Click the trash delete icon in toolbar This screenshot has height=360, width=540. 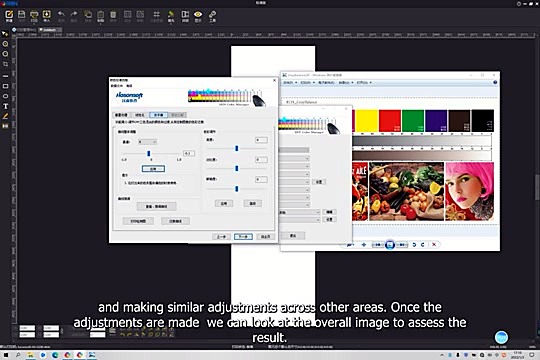point(113,14)
